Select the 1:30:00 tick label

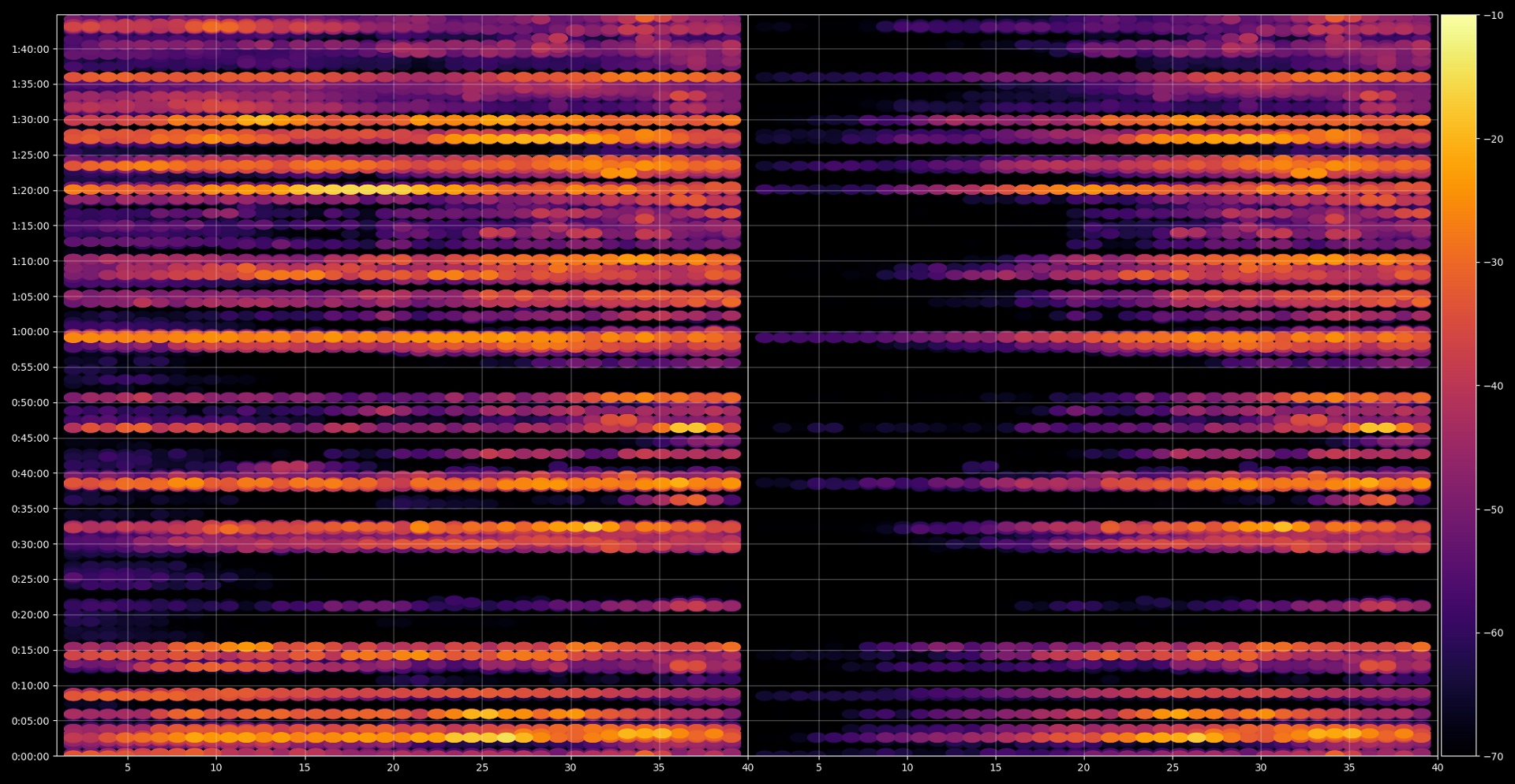[x=30, y=120]
